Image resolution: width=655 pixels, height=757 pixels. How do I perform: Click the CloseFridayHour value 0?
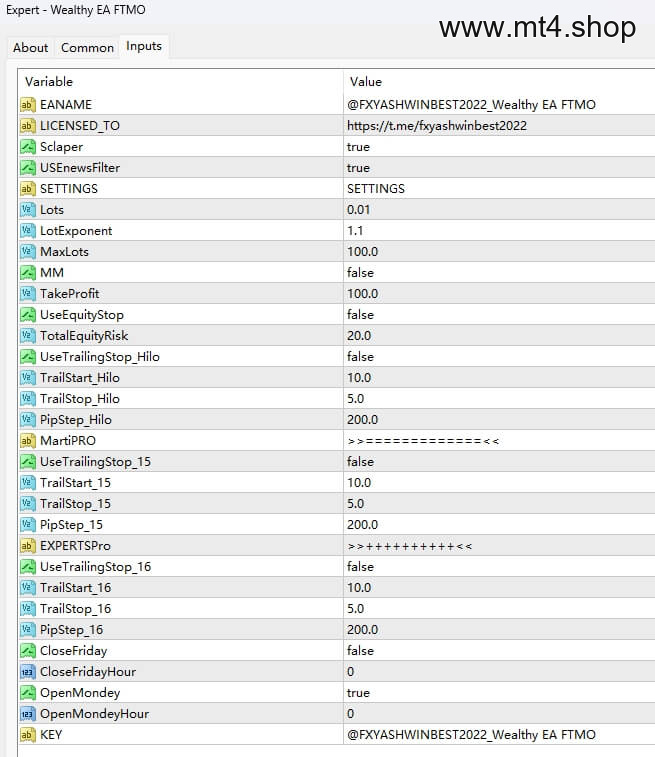click(350, 672)
